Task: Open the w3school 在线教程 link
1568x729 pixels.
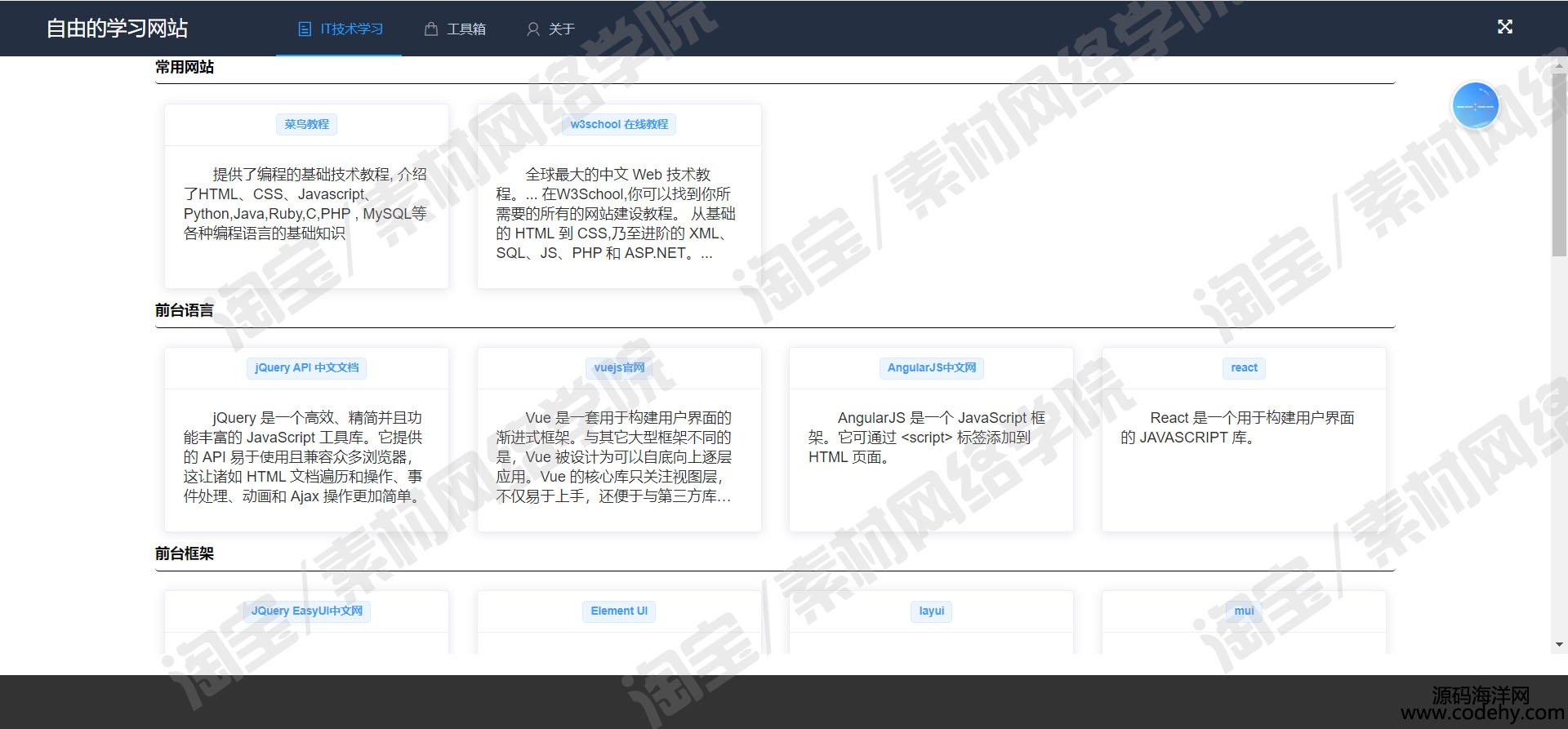Action: click(619, 124)
